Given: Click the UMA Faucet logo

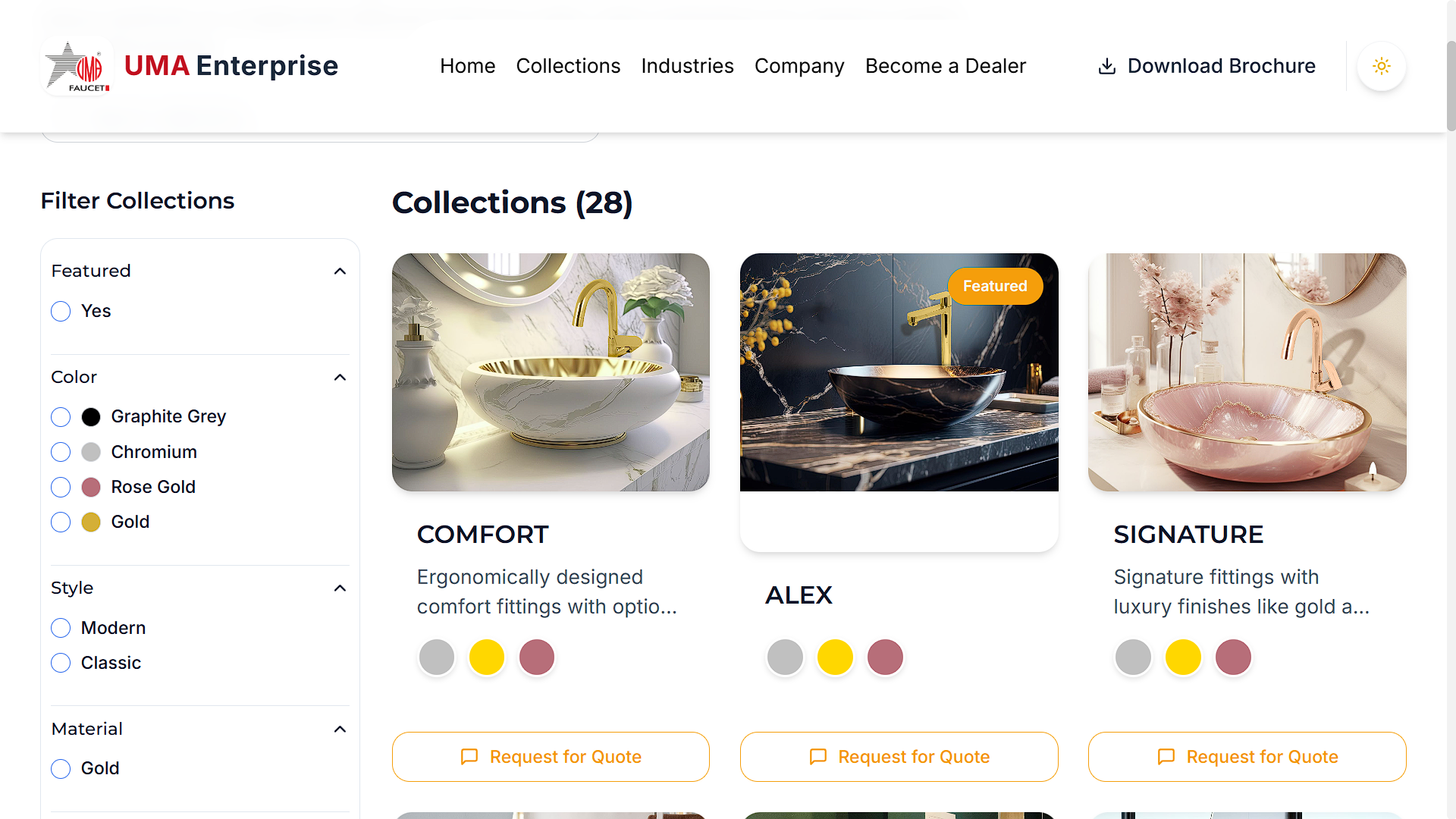Looking at the screenshot, I should click(76, 66).
